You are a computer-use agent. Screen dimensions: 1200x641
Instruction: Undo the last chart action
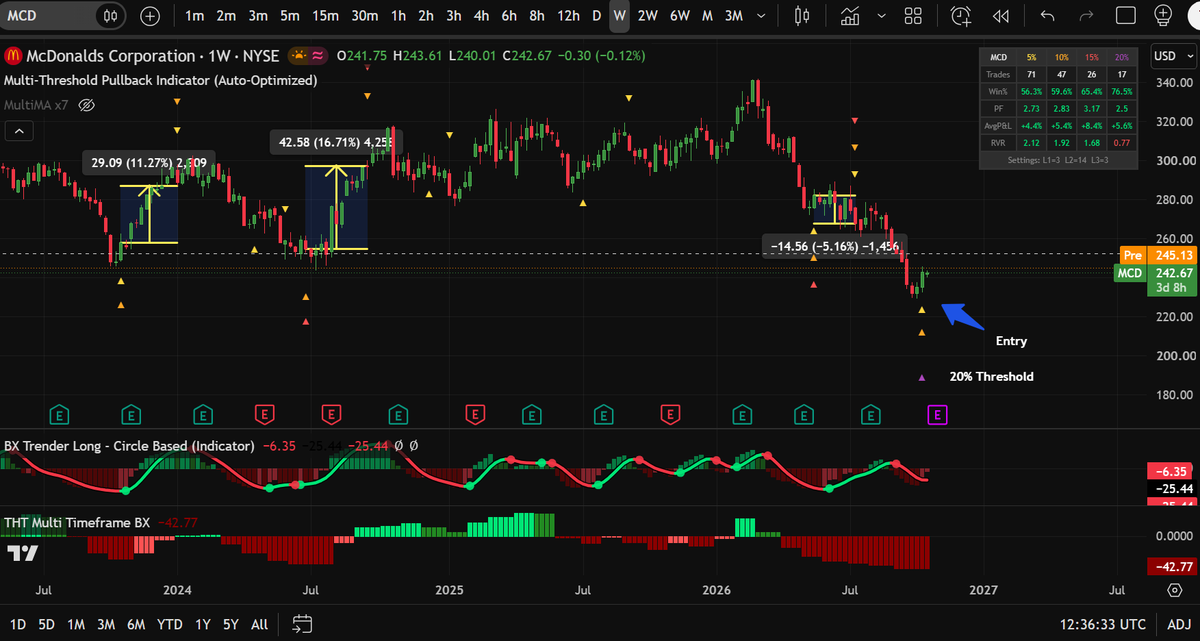click(x=1048, y=16)
